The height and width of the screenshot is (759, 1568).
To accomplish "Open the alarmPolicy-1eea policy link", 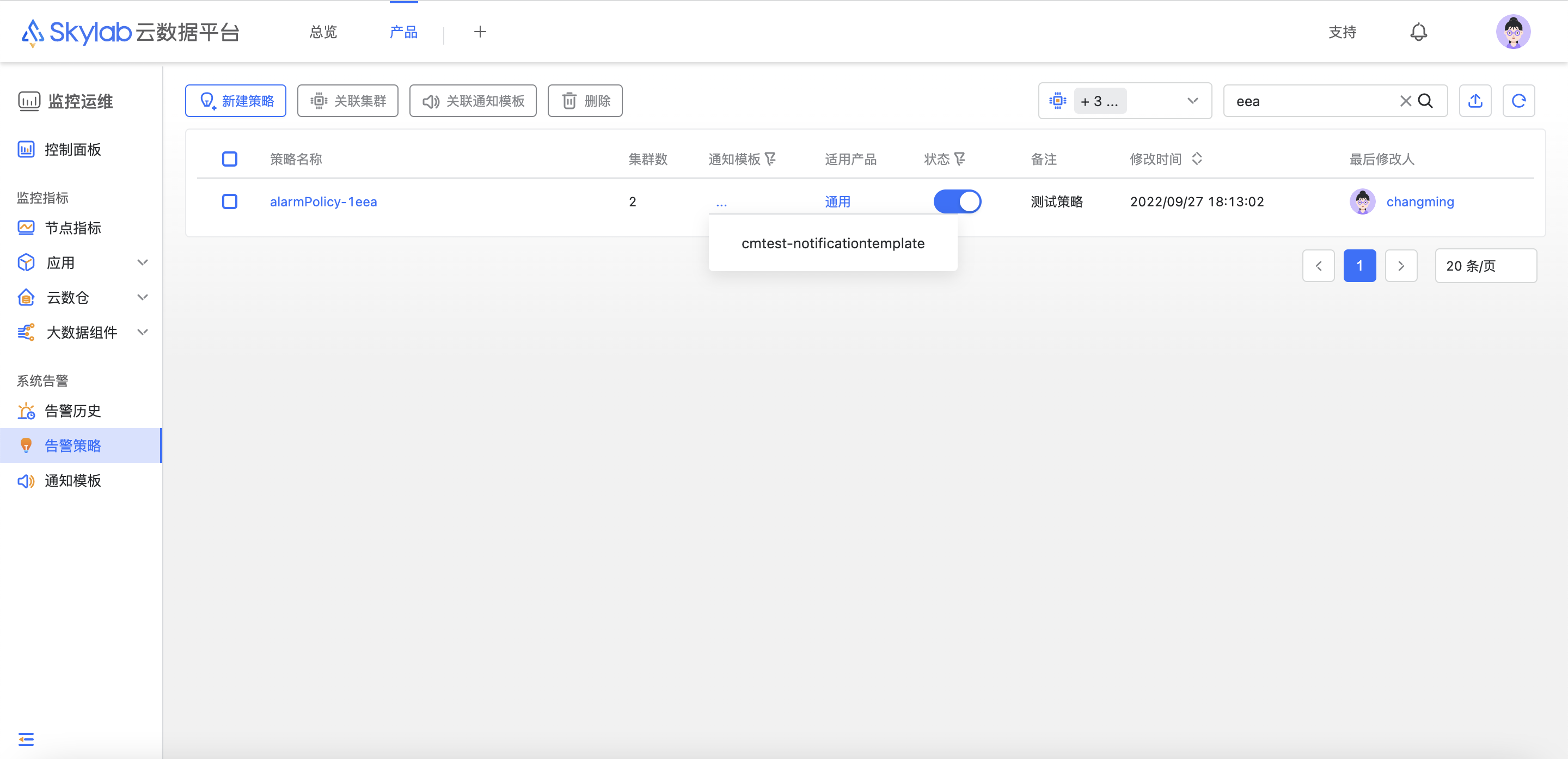I will pyautogui.click(x=323, y=201).
